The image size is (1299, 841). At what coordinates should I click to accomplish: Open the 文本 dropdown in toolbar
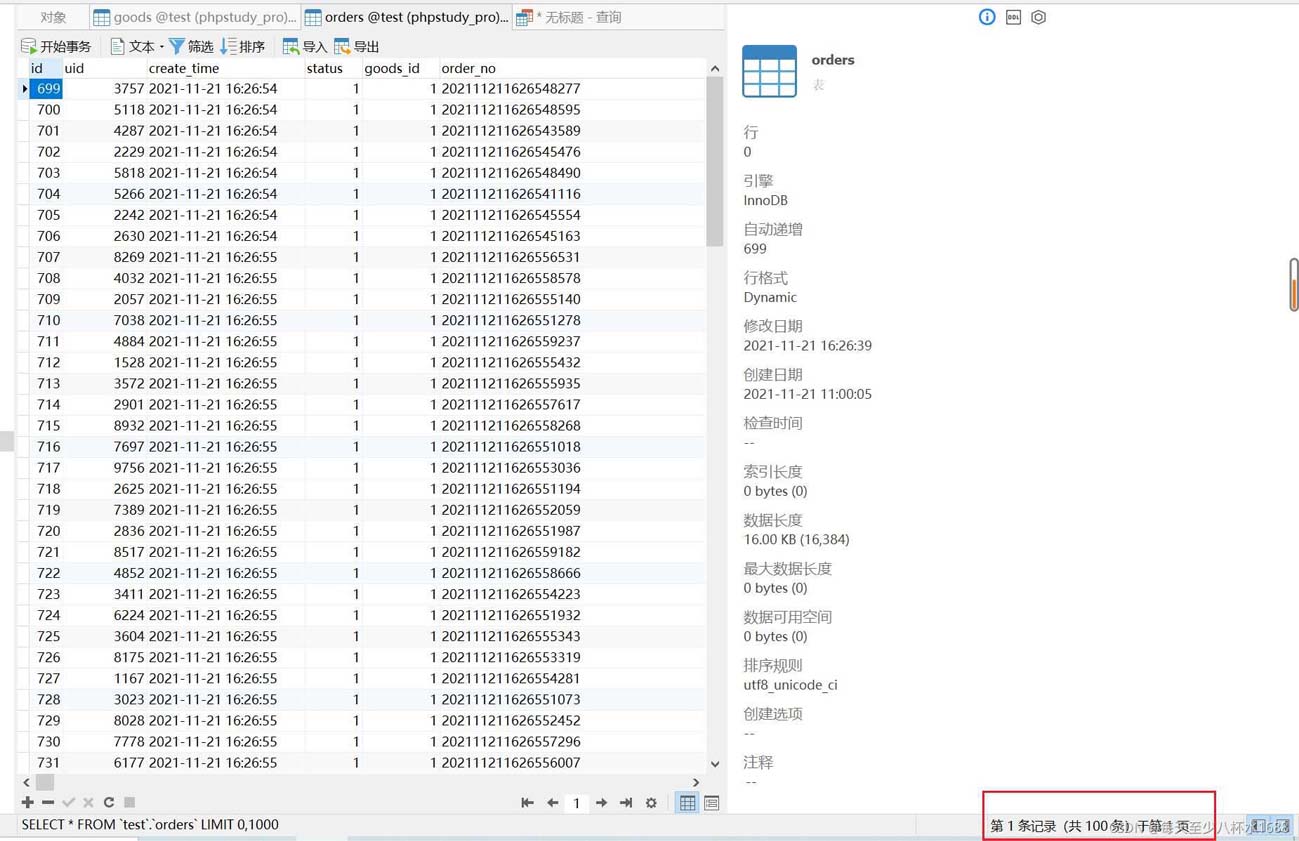pos(137,46)
